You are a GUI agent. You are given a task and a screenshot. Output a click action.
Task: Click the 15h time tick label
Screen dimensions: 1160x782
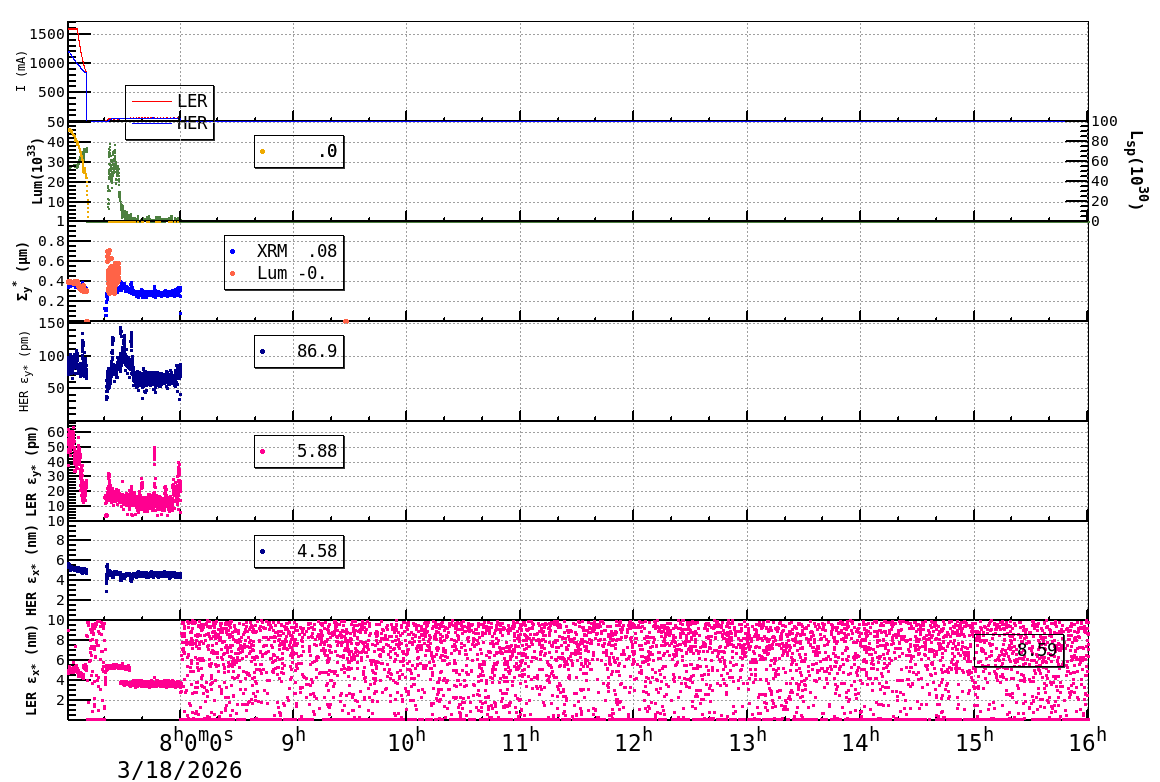(x=974, y=740)
